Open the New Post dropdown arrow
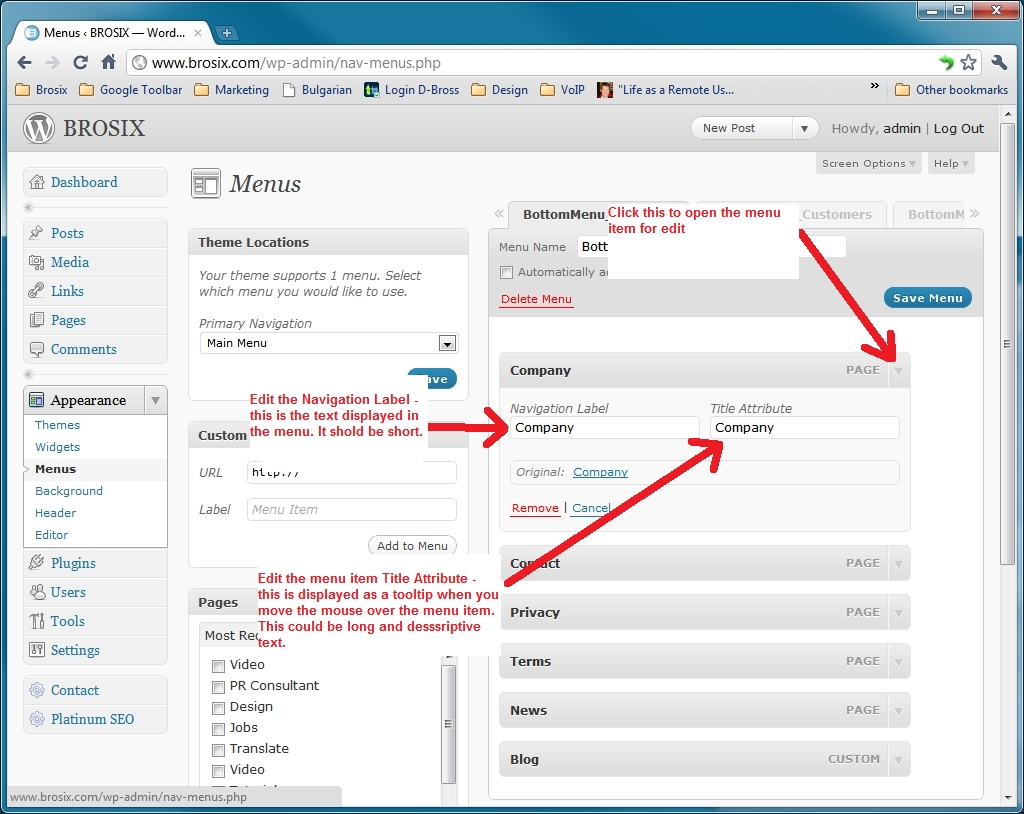Screen dimensions: 1024x814 tap(805, 129)
